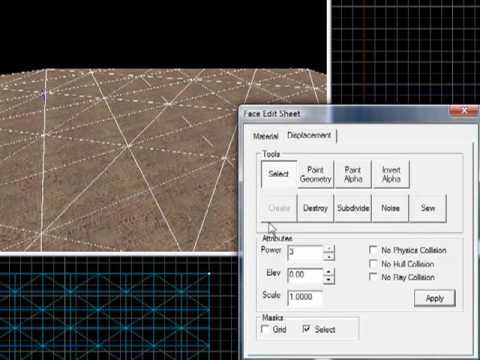Increase Power with the up spinner

click(329, 249)
